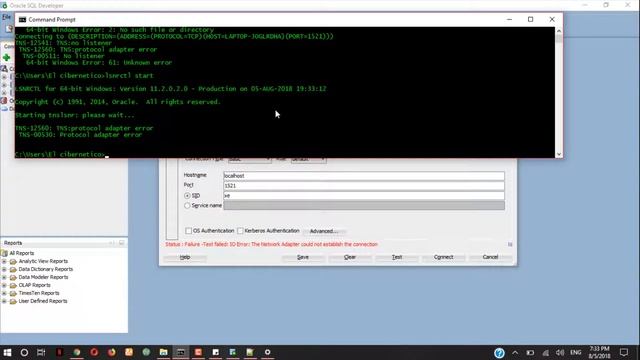Show hidden system tray icons
The height and width of the screenshot is (360, 640).
515,353
